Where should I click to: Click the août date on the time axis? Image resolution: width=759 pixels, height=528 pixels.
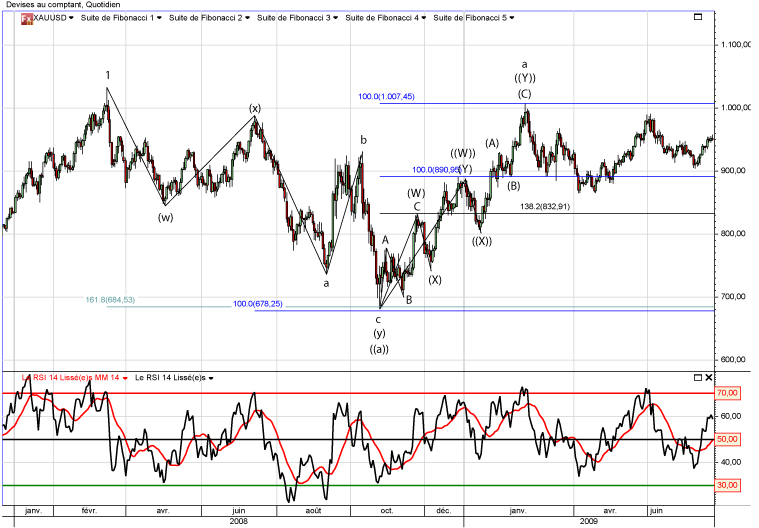pos(313,511)
